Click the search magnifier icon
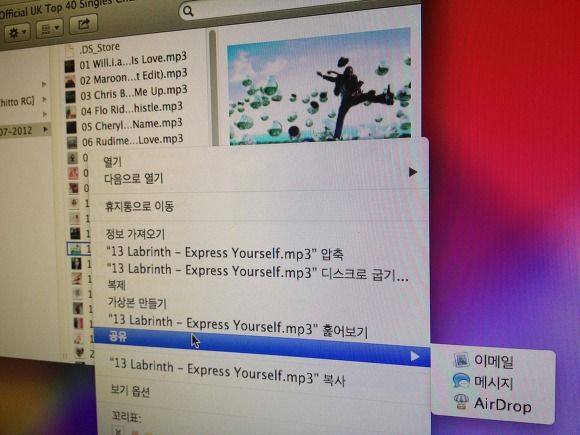This screenshot has height=435, width=580. (188, 11)
